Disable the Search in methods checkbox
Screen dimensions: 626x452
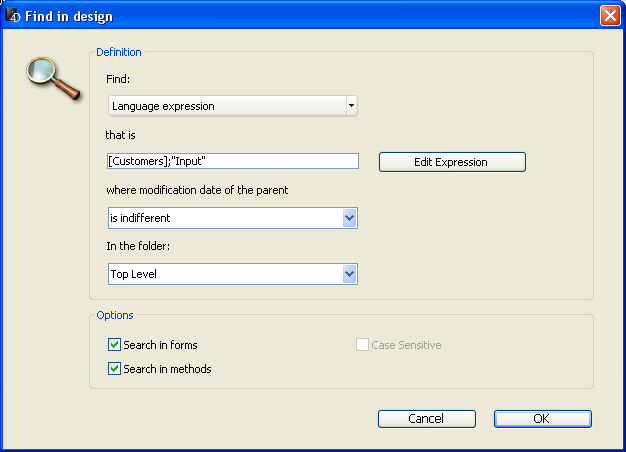(x=115, y=369)
